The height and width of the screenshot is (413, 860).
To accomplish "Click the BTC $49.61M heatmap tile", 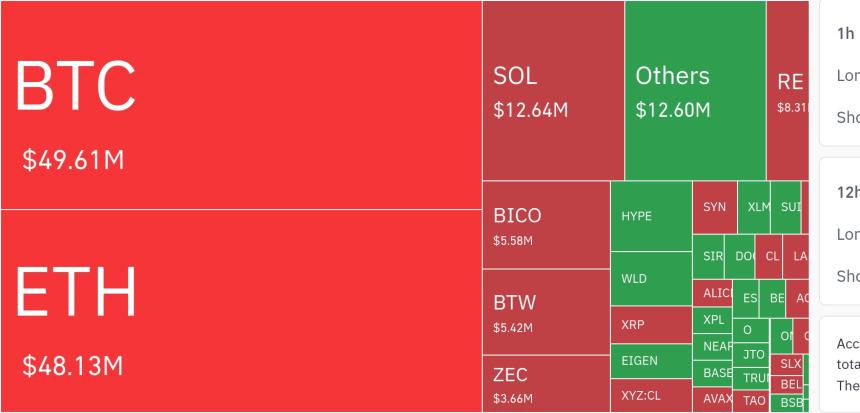I will pos(241,105).
